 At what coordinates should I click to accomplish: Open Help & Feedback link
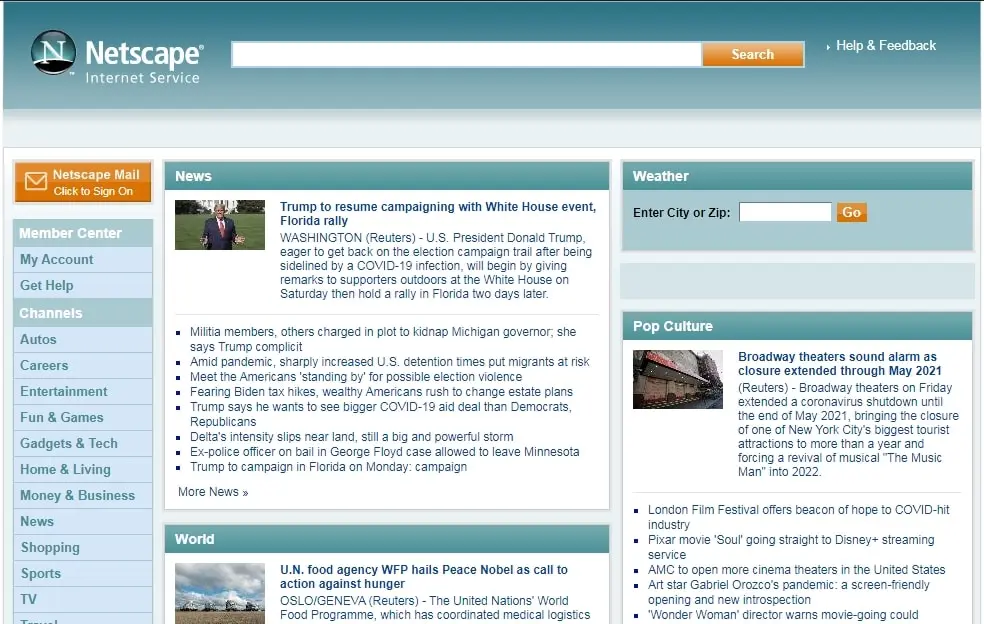click(885, 46)
